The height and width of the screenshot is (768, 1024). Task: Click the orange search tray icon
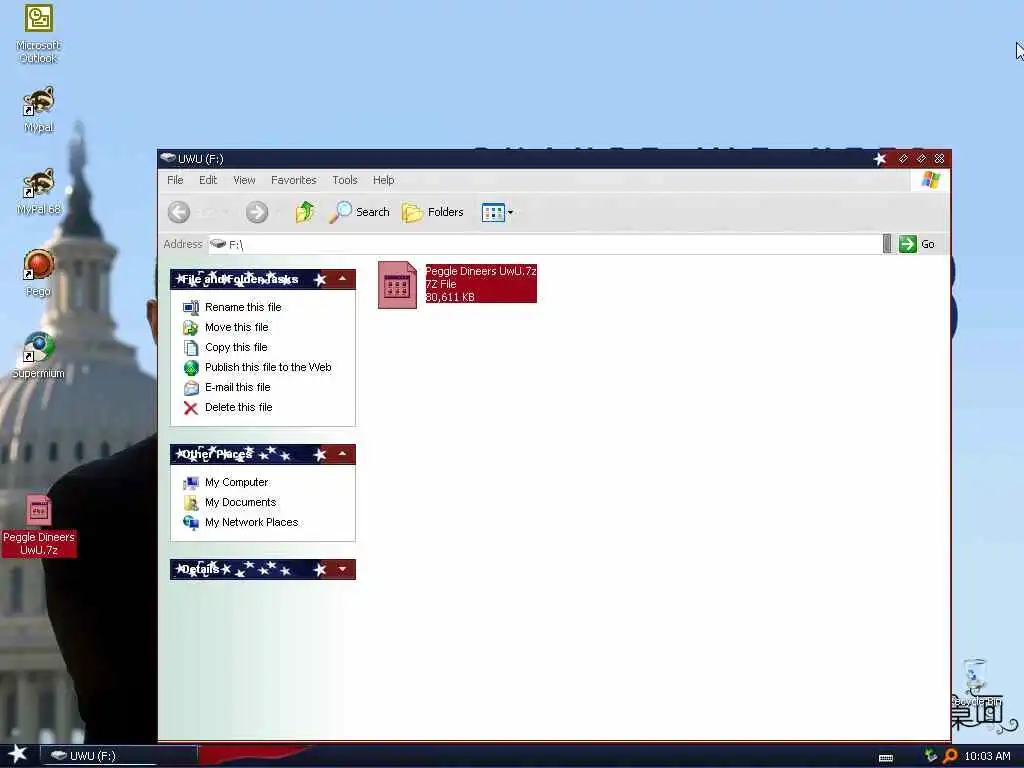(x=950, y=756)
